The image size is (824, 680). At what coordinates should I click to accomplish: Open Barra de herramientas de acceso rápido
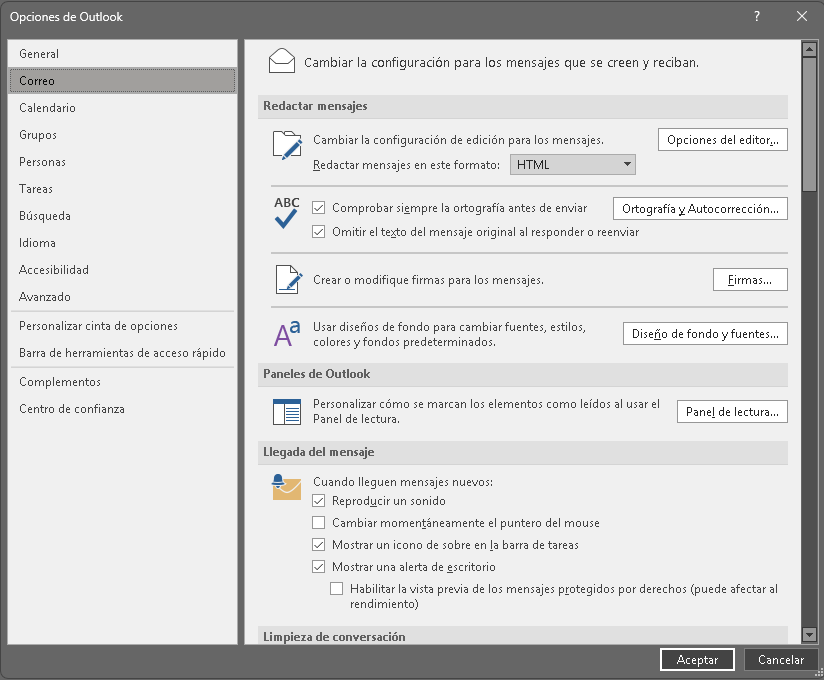[x=122, y=353]
